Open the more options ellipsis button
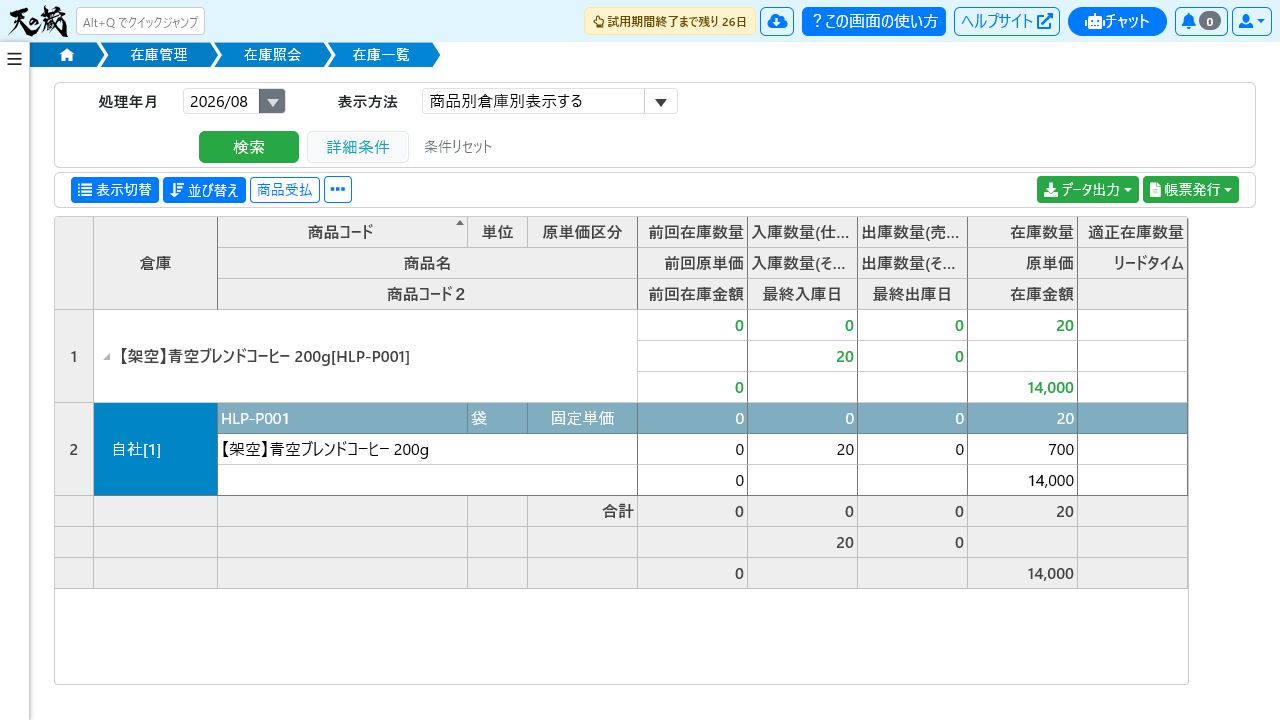Screen dimensions: 1280x720 (338, 189)
